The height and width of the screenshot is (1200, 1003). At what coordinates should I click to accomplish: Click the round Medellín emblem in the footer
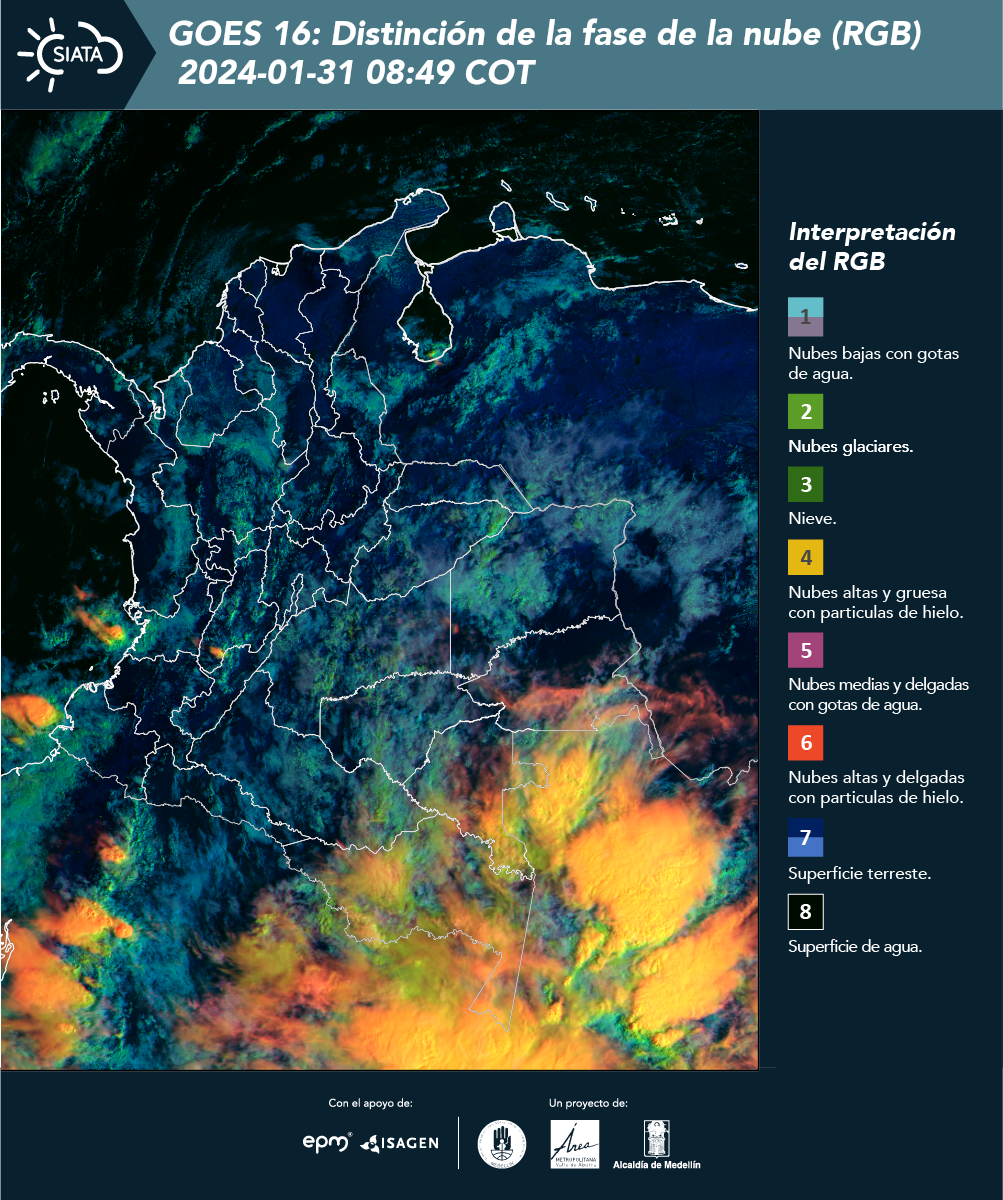pos(502,1144)
